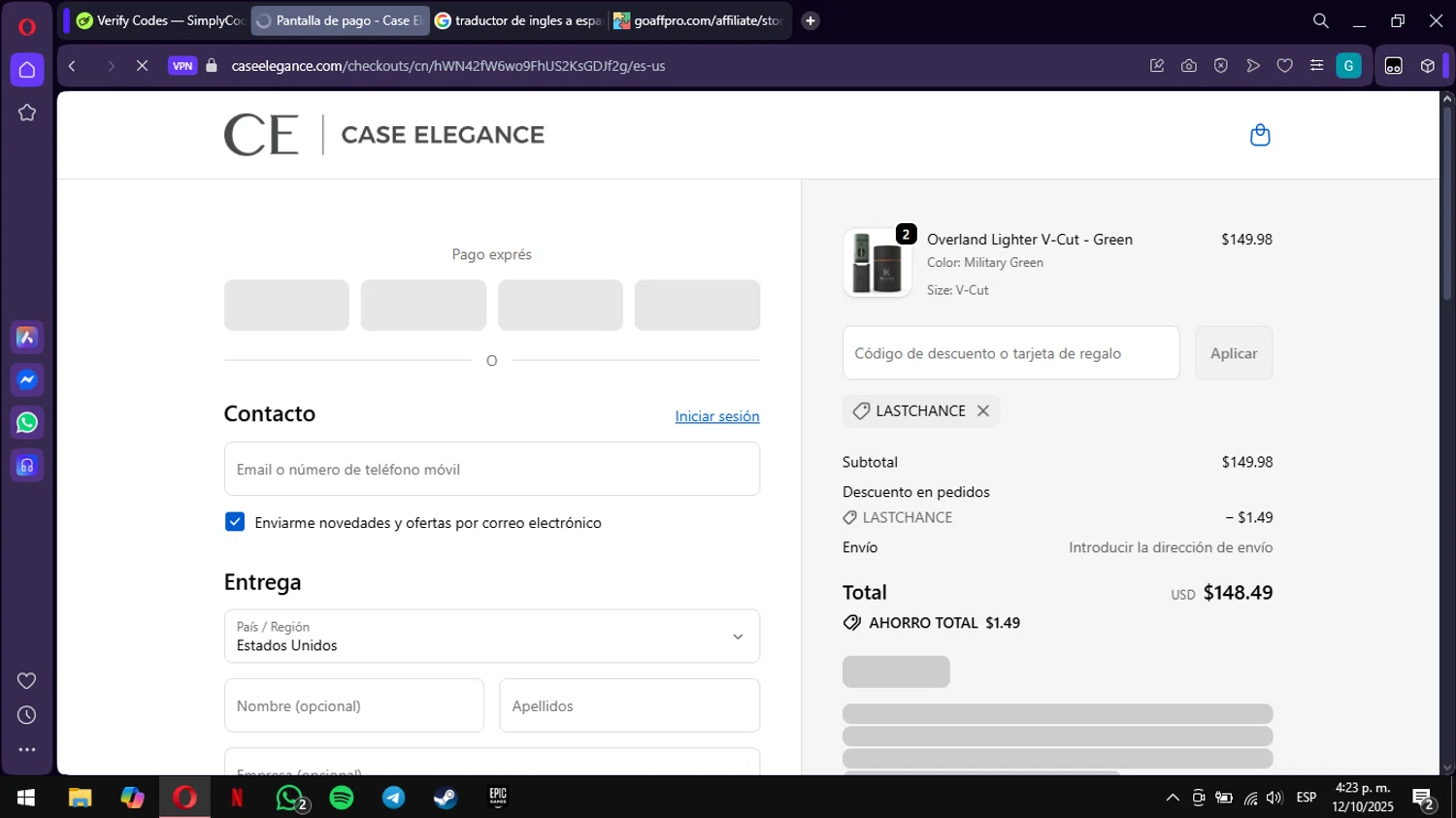1456x818 pixels.
Task: Click Introducir la dirección de envío text
Action: tap(1171, 547)
